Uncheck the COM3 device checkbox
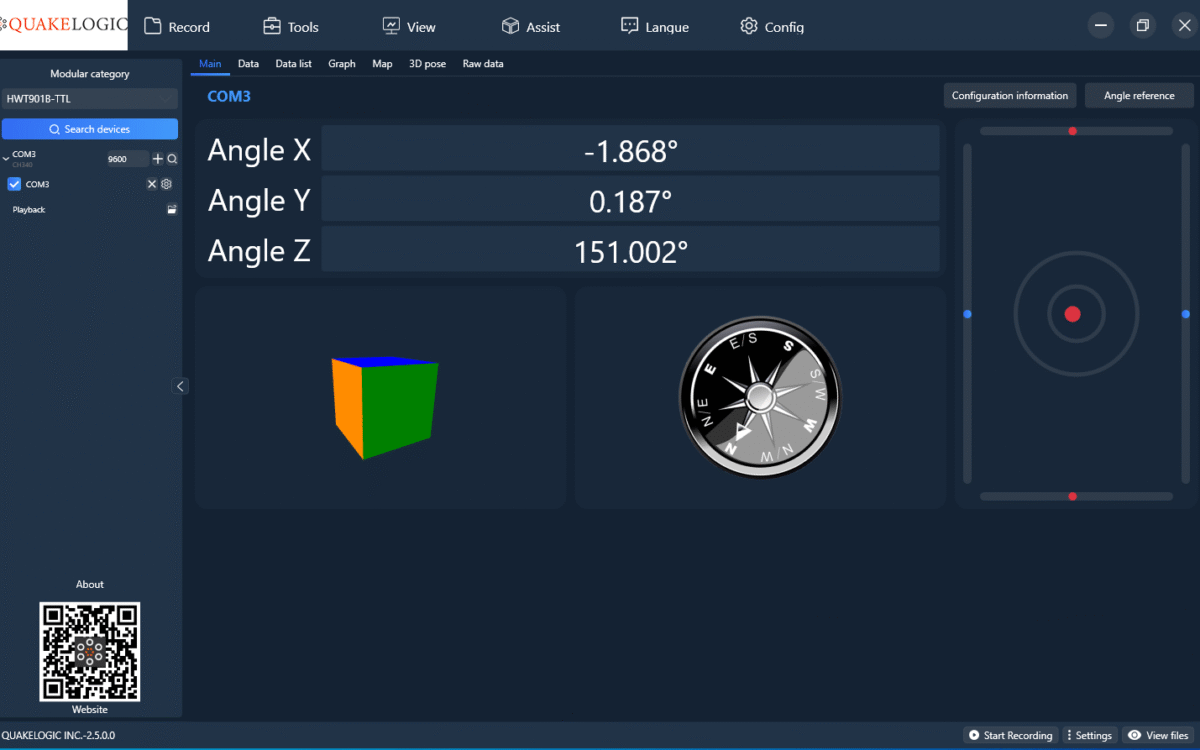Viewport: 1200px width, 750px height. [x=15, y=184]
